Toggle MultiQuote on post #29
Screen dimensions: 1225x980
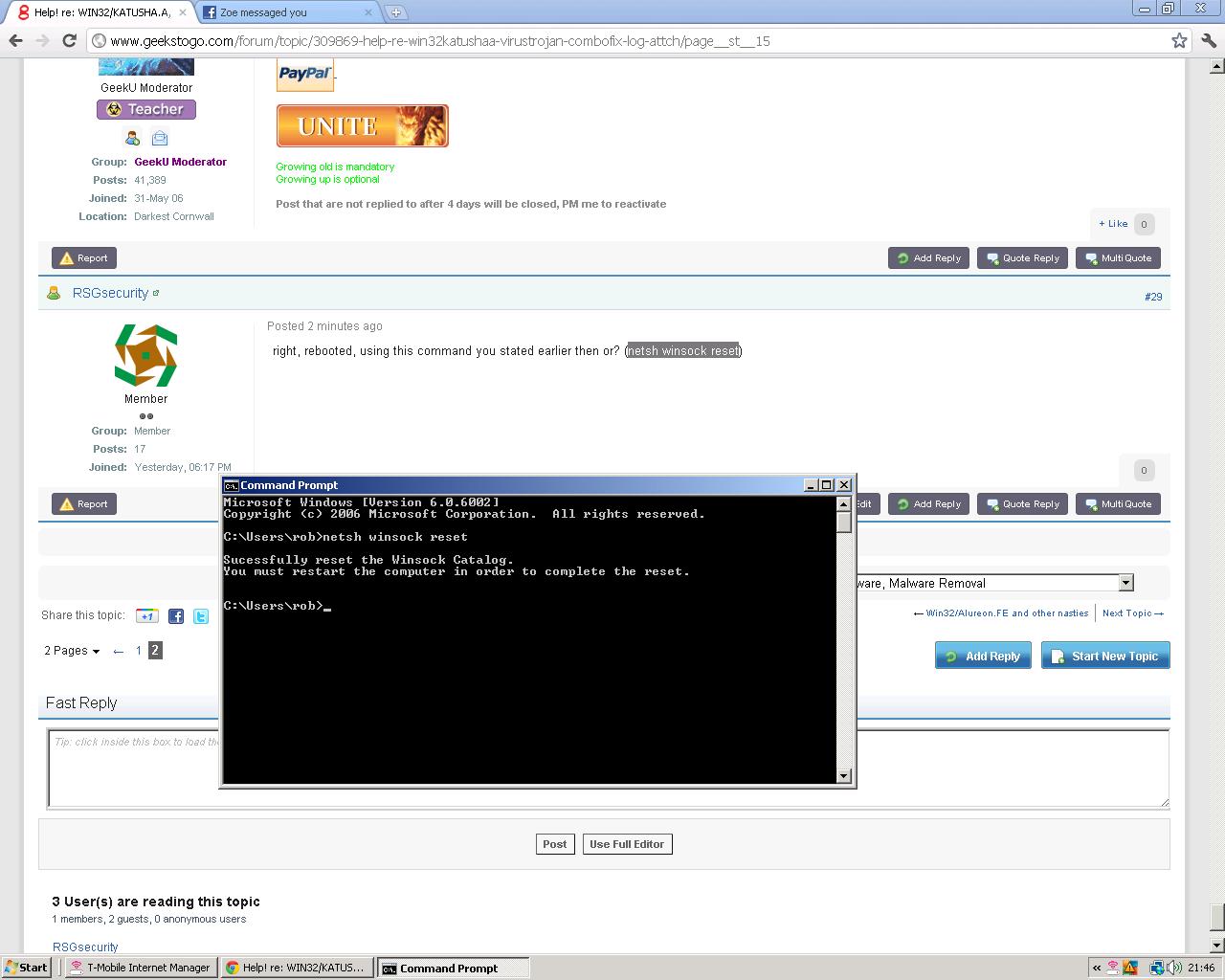[x=1118, y=504]
